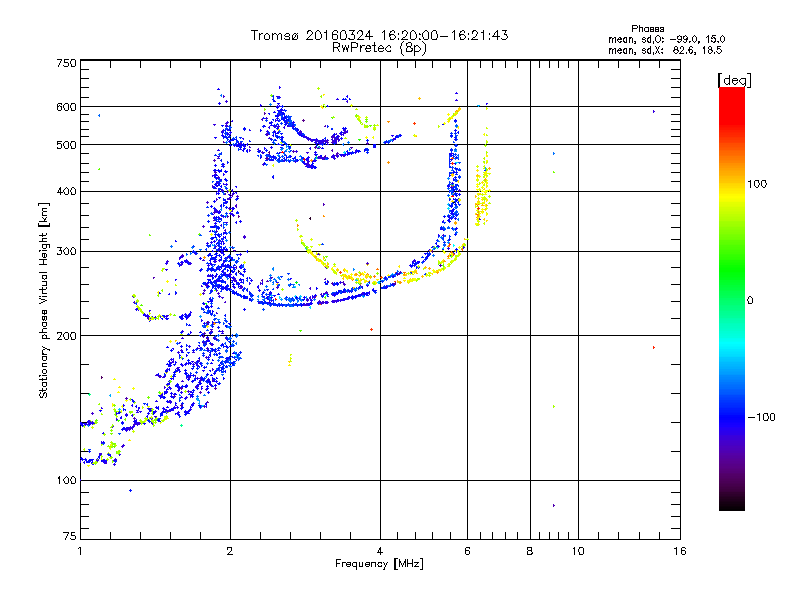Click the x-axis tick label '1'
800x600 pixels.
pos(80,551)
